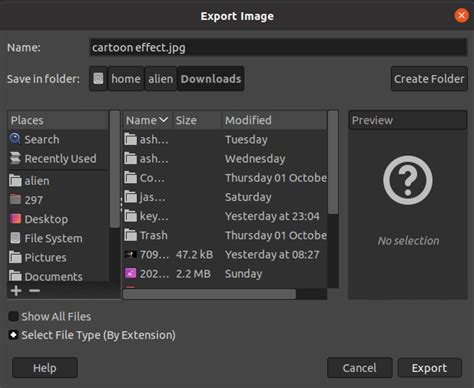474x388 pixels.
Task: Go to the home path segment
Action: pyautogui.click(x=126, y=79)
